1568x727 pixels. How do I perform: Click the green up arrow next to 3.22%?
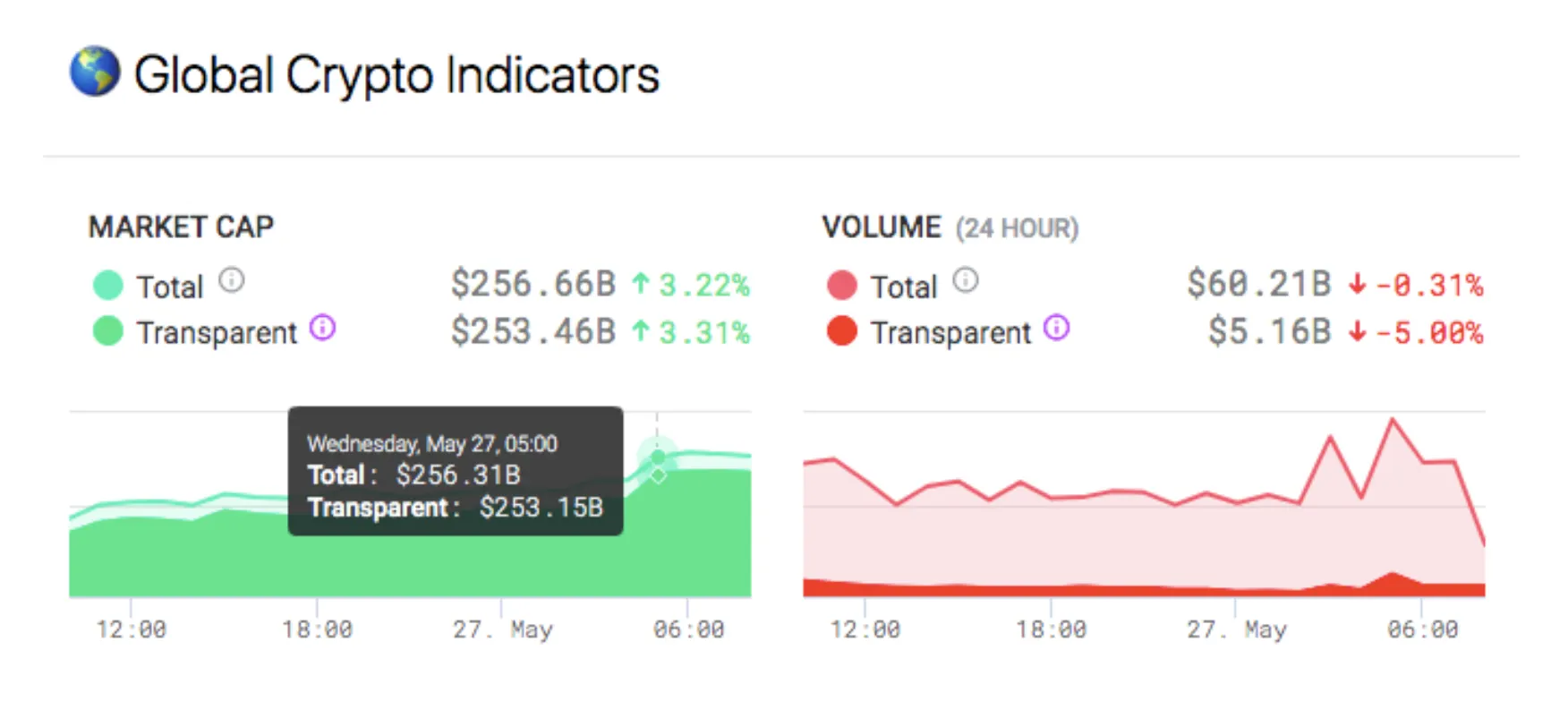click(x=641, y=283)
